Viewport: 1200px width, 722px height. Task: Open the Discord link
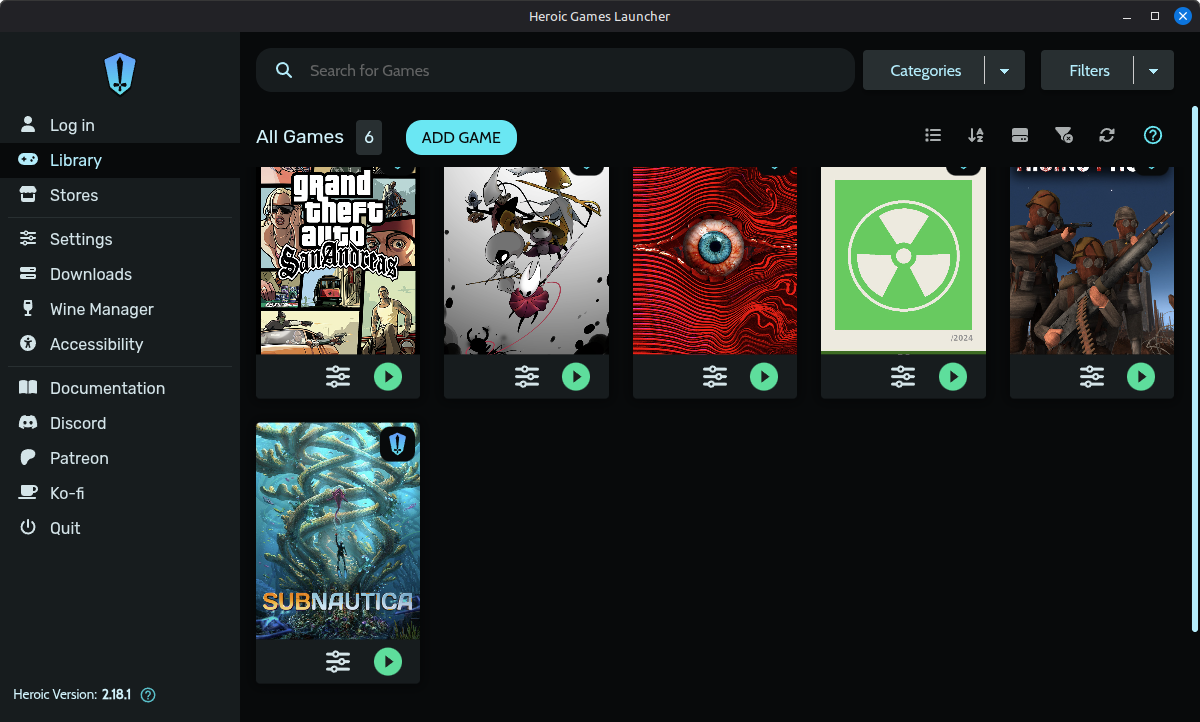pos(120,423)
